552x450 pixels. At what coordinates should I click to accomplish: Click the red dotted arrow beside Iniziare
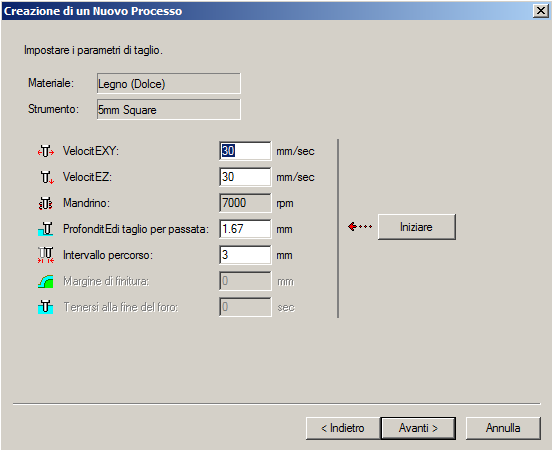(360, 226)
